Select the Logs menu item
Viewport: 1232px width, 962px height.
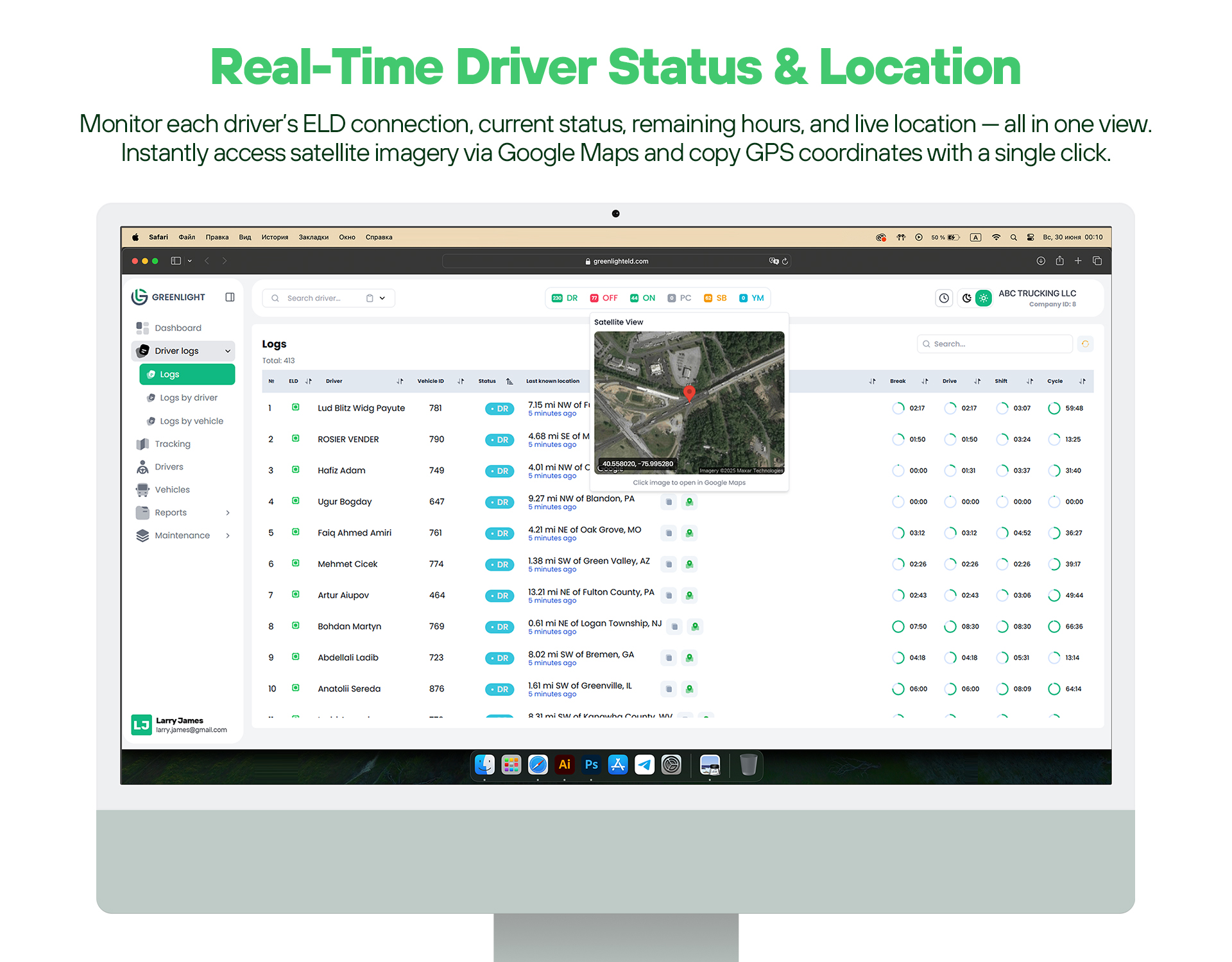coord(187,375)
